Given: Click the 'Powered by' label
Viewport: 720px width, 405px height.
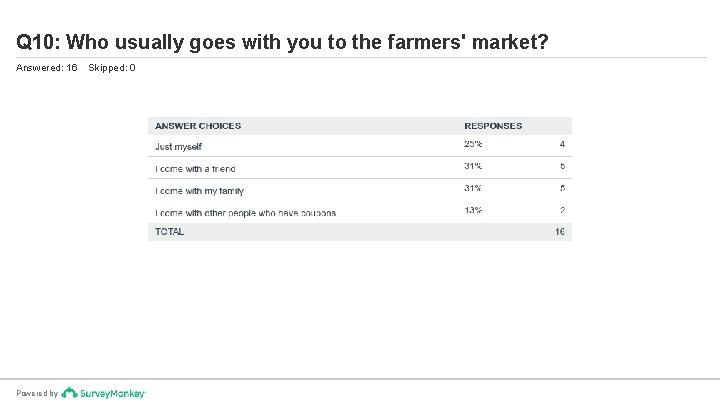Looking at the screenshot, I should [x=37, y=394].
